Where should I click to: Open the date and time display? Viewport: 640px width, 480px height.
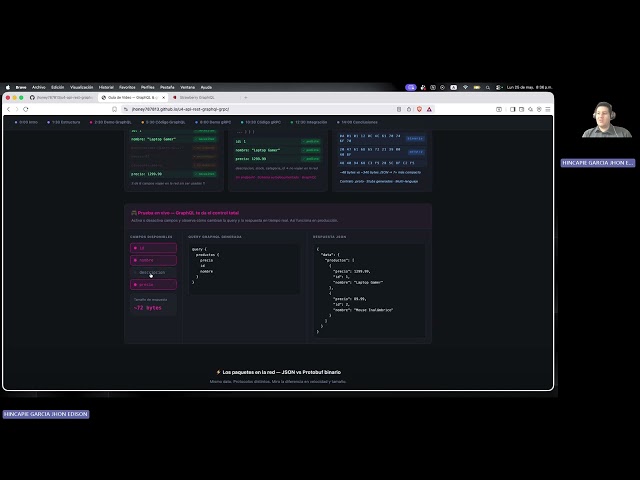529,87
